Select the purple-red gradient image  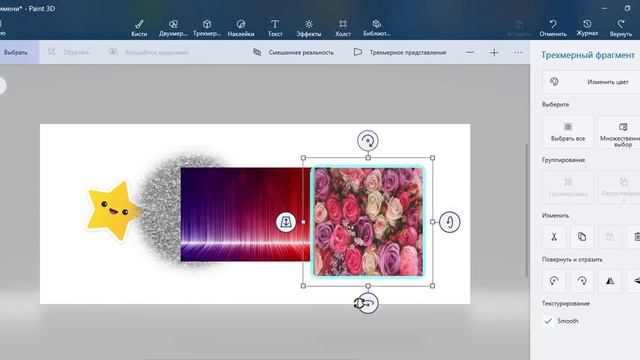[245, 214]
